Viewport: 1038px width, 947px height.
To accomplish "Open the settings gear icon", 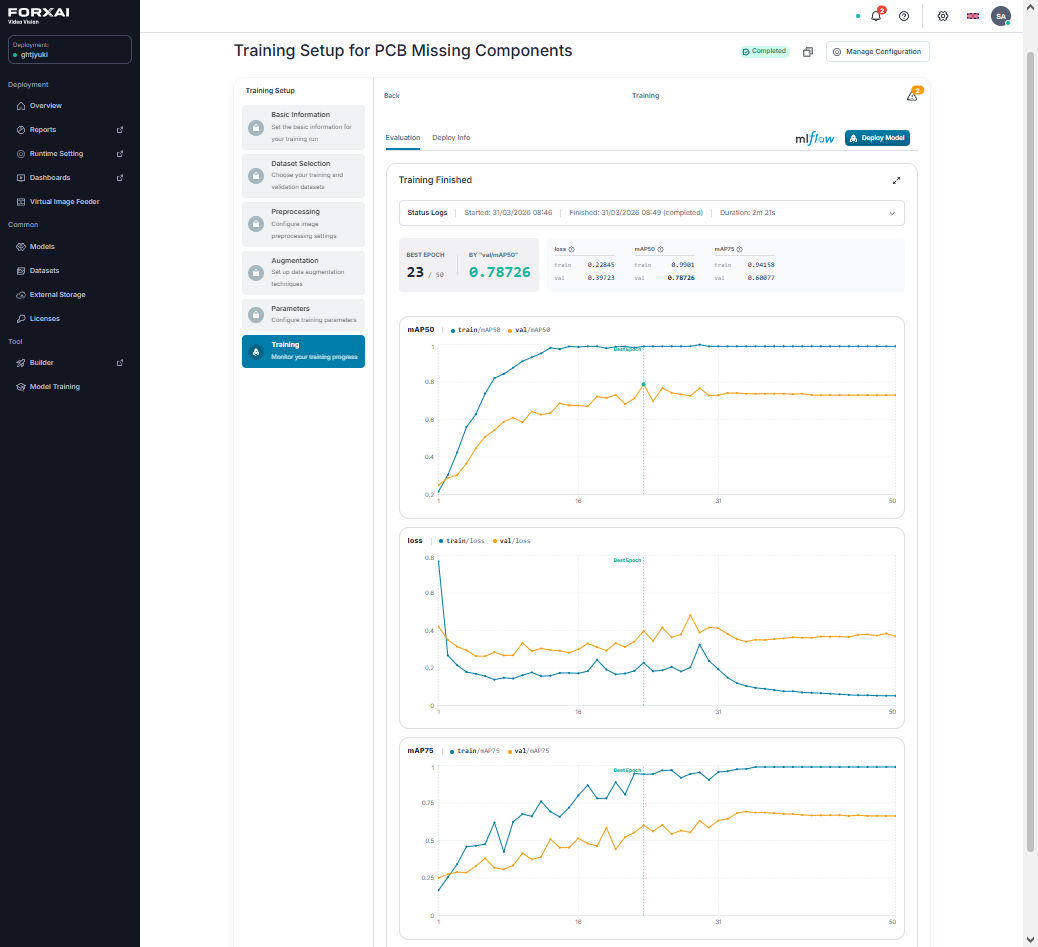I will (943, 16).
